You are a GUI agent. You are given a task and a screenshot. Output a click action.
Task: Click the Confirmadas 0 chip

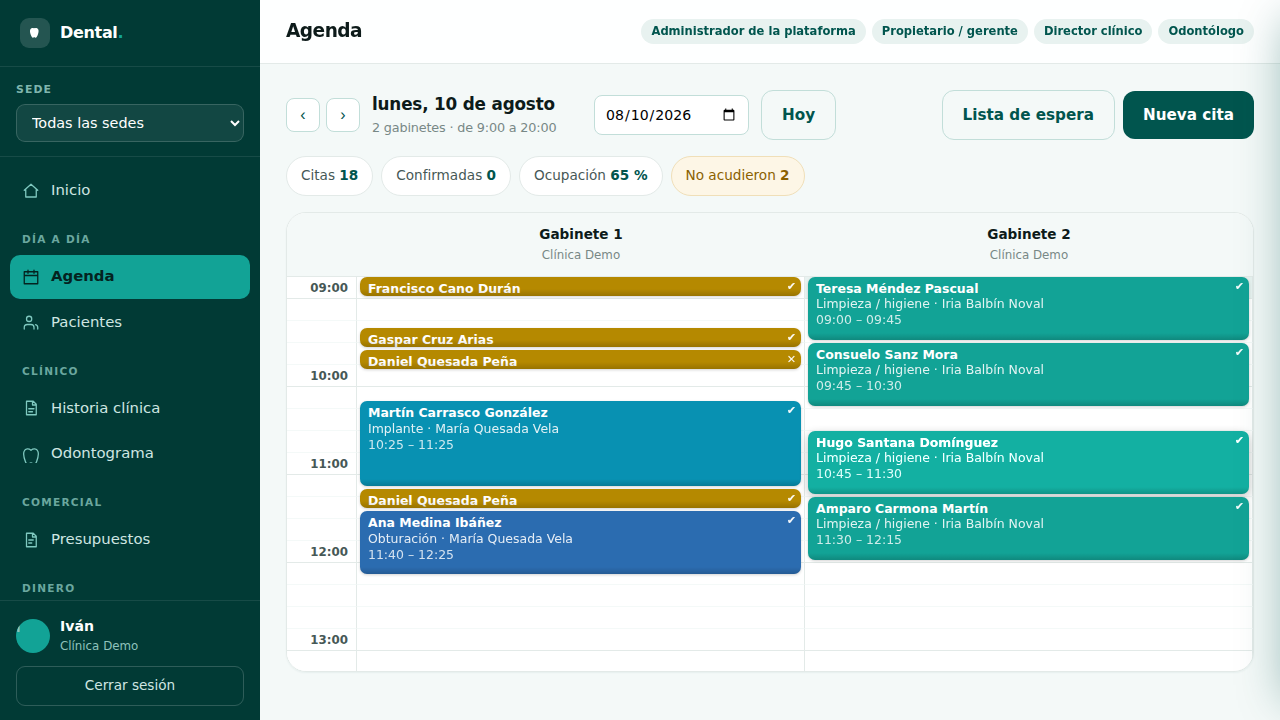click(446, 176)
